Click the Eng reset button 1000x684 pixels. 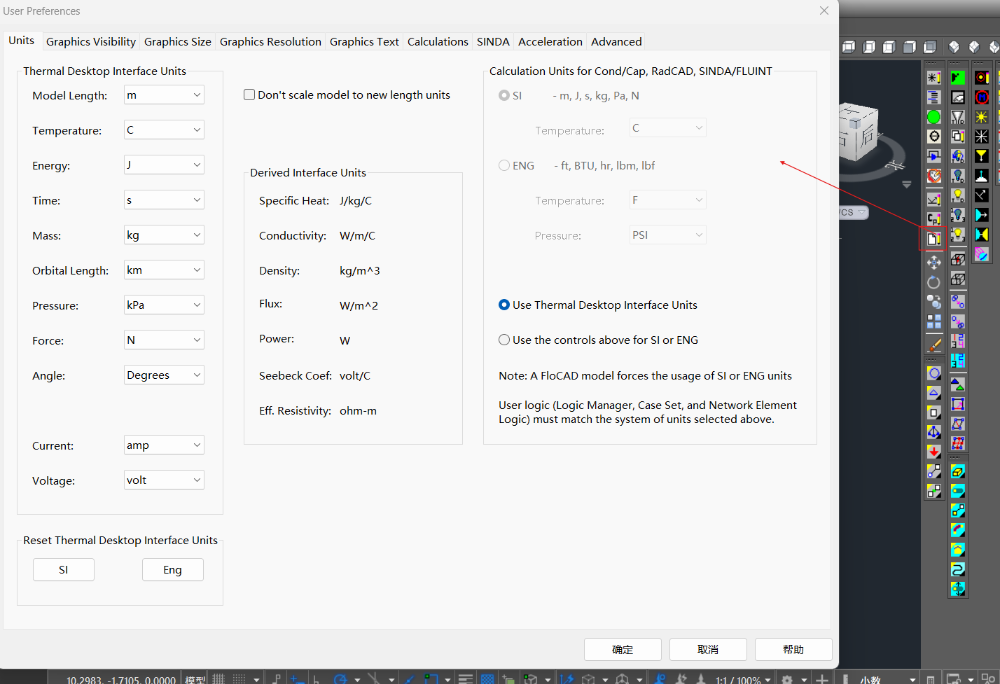[x=173, y=570]
